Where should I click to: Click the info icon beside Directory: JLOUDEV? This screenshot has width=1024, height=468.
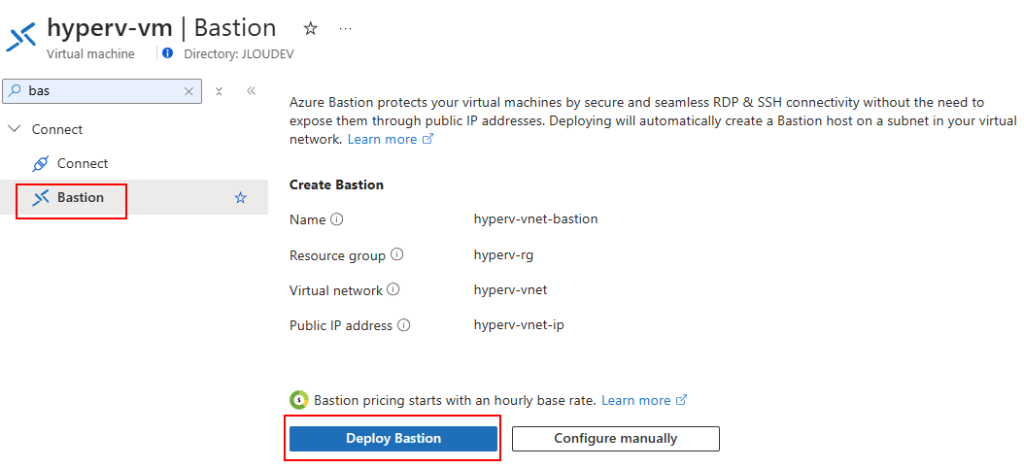click(167, 54)
